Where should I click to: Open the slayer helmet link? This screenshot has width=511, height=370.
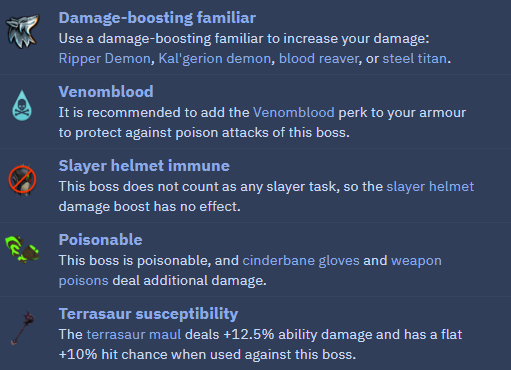pyautogui.click(x=430, y=187)
